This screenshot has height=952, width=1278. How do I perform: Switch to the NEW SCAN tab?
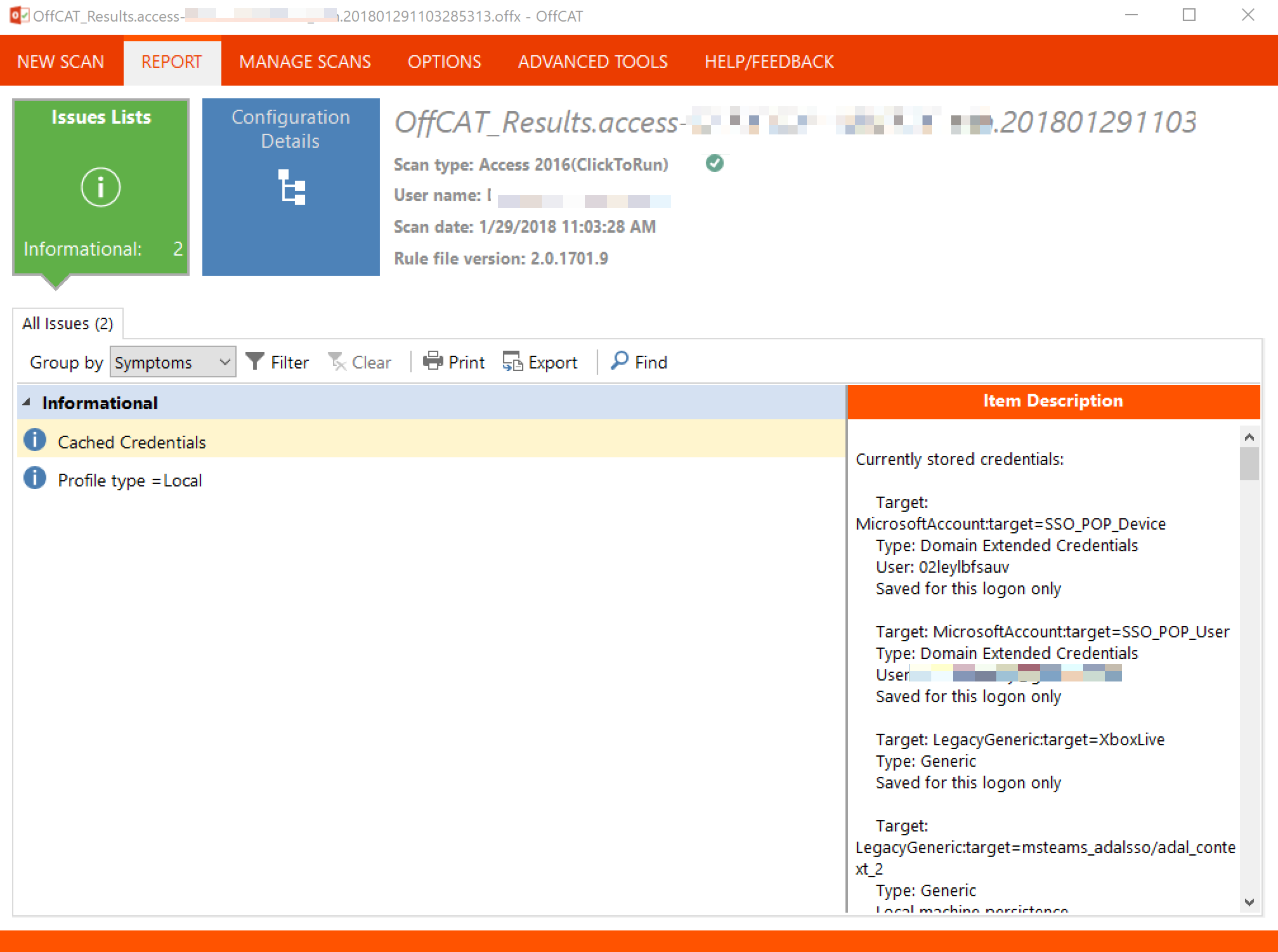(61, 62)
